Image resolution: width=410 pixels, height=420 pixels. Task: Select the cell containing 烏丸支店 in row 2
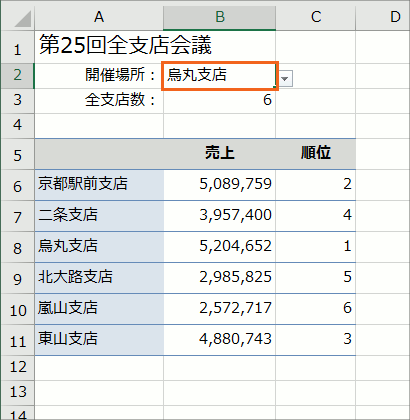(220, 76)
